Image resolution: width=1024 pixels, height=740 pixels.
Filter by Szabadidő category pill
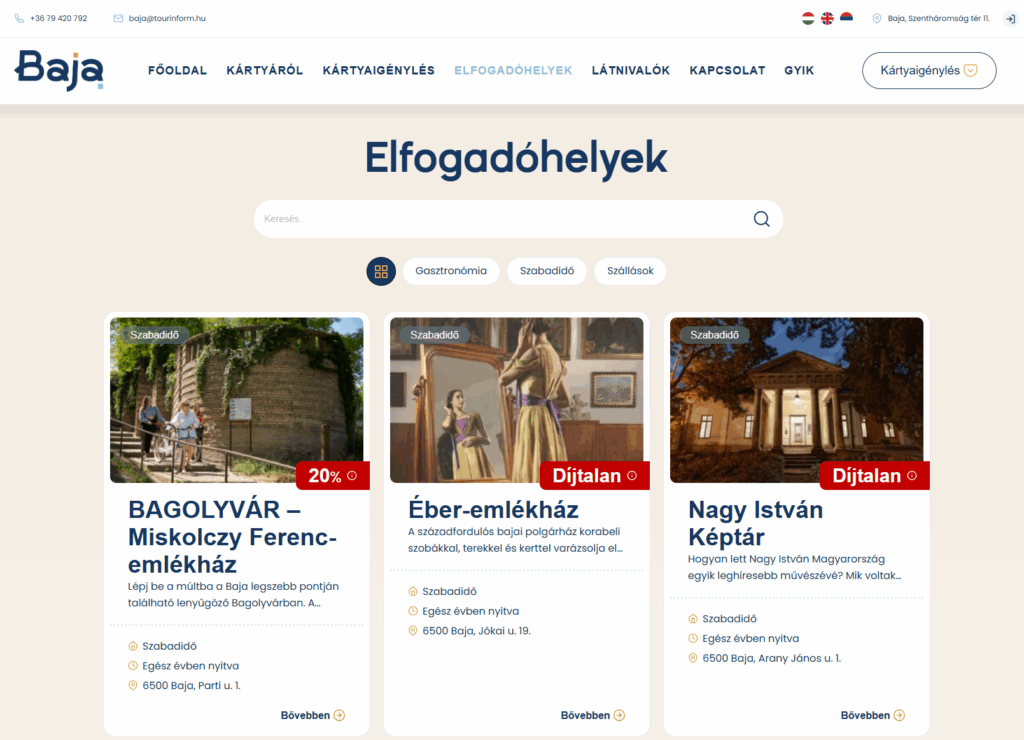click(x=547, y=271)
